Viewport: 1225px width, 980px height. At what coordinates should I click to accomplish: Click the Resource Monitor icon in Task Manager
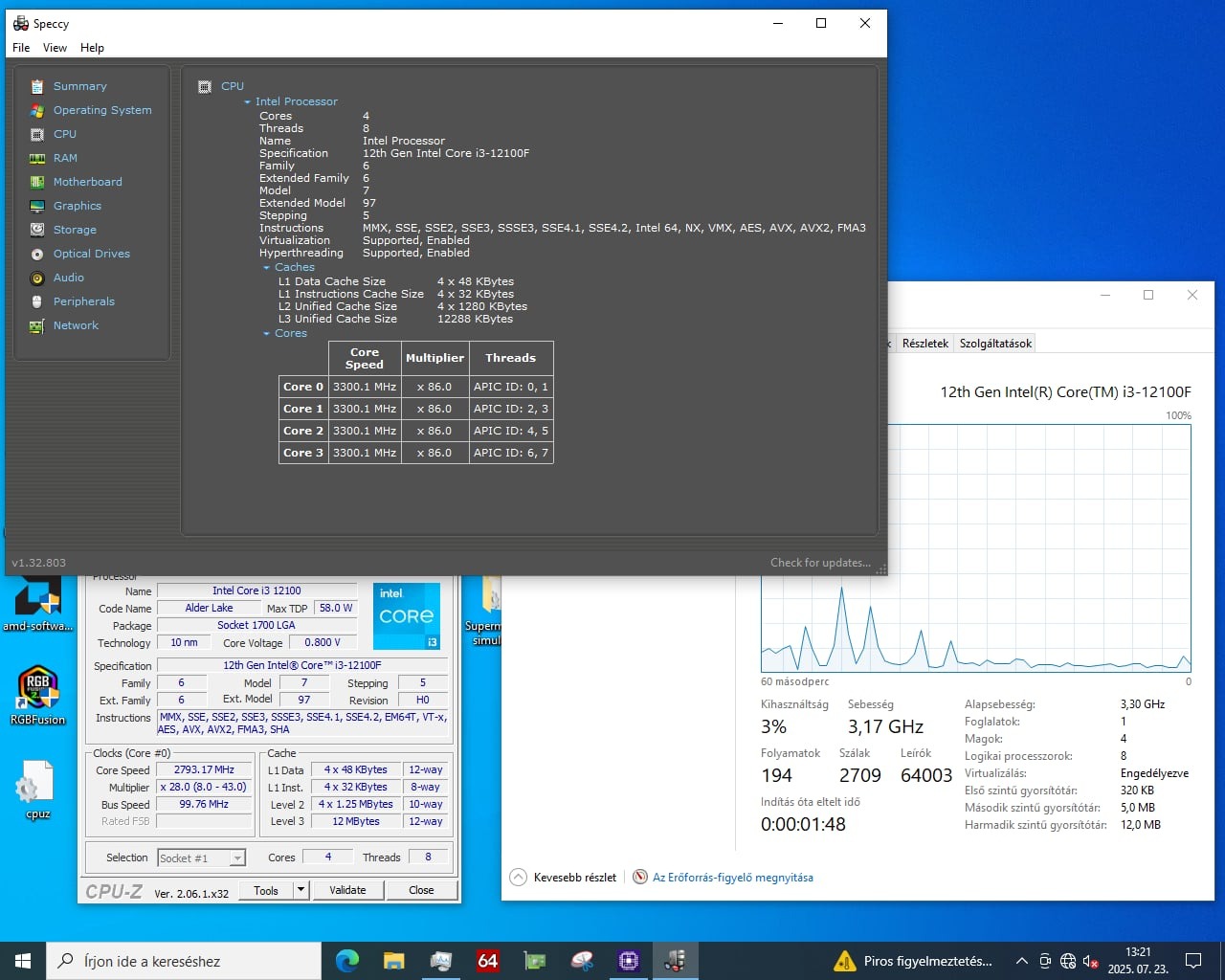point(640,877)
